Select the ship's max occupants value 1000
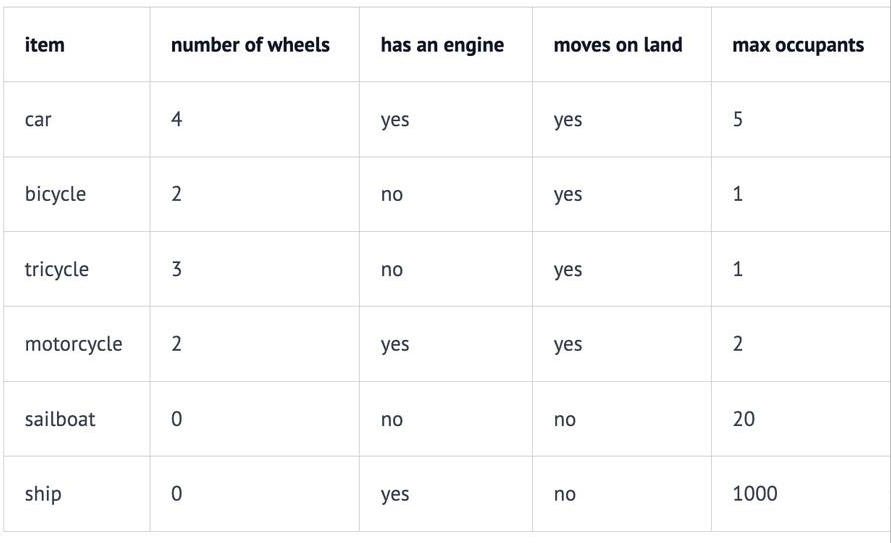The height and width of the screenshot is (543, 891). tap(754, 494)
